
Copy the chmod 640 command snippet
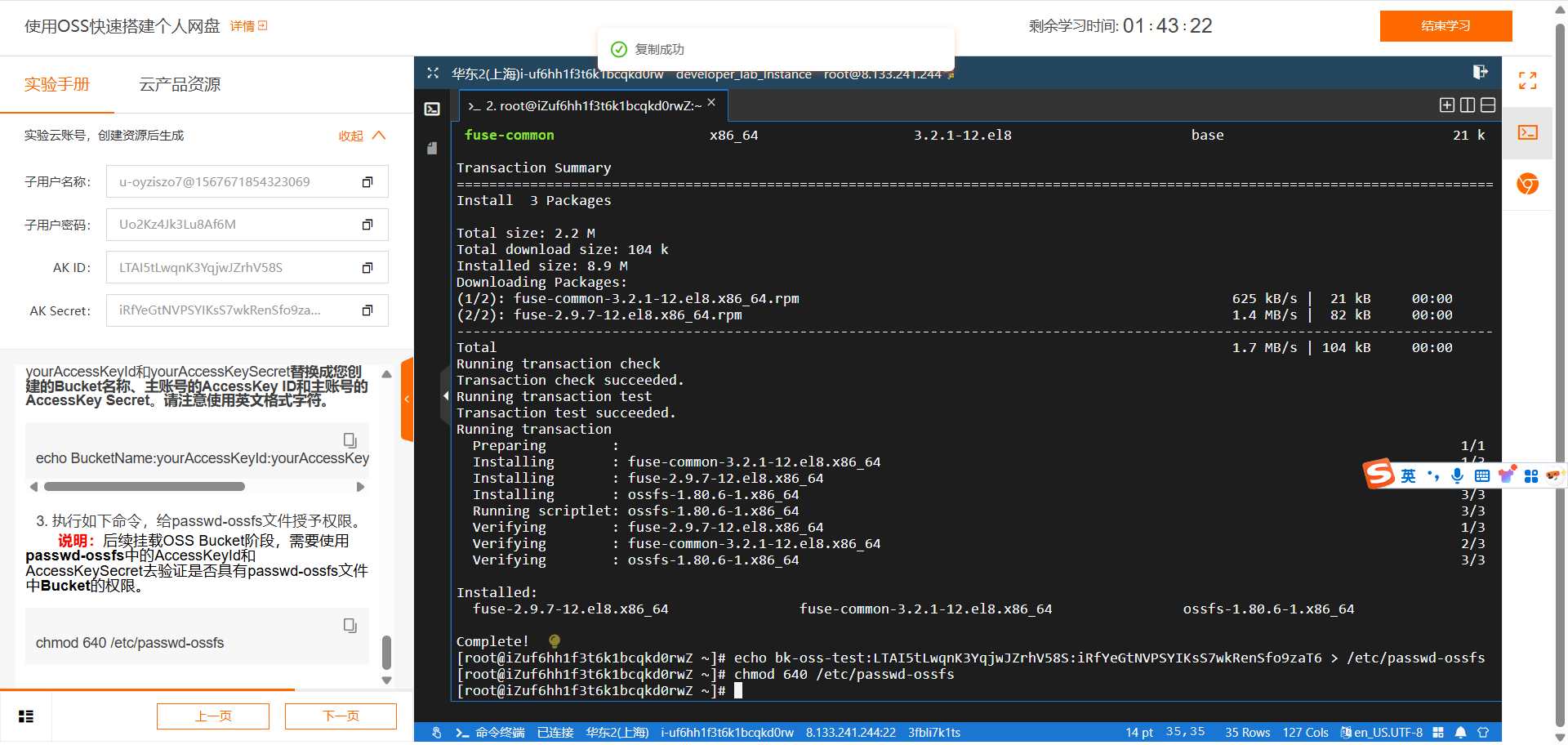pos(350,626)
